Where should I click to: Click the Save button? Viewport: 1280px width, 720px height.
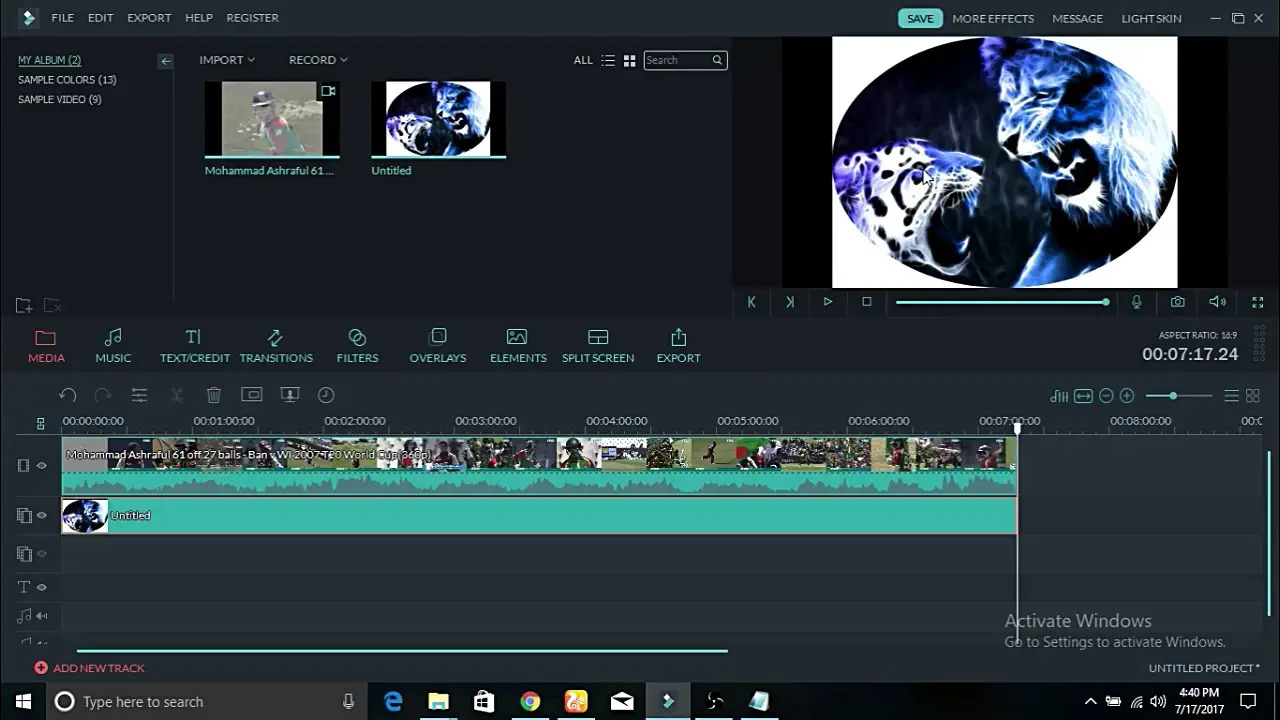coord(920,18)
